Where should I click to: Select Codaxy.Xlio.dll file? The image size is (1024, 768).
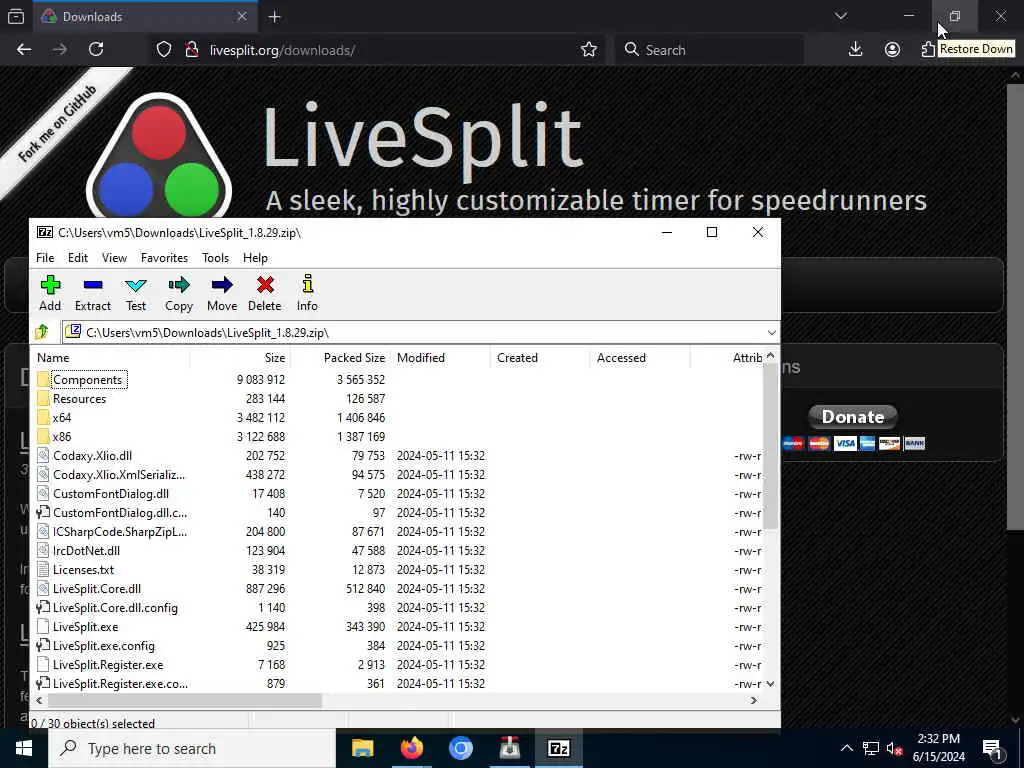pos(92,456)
